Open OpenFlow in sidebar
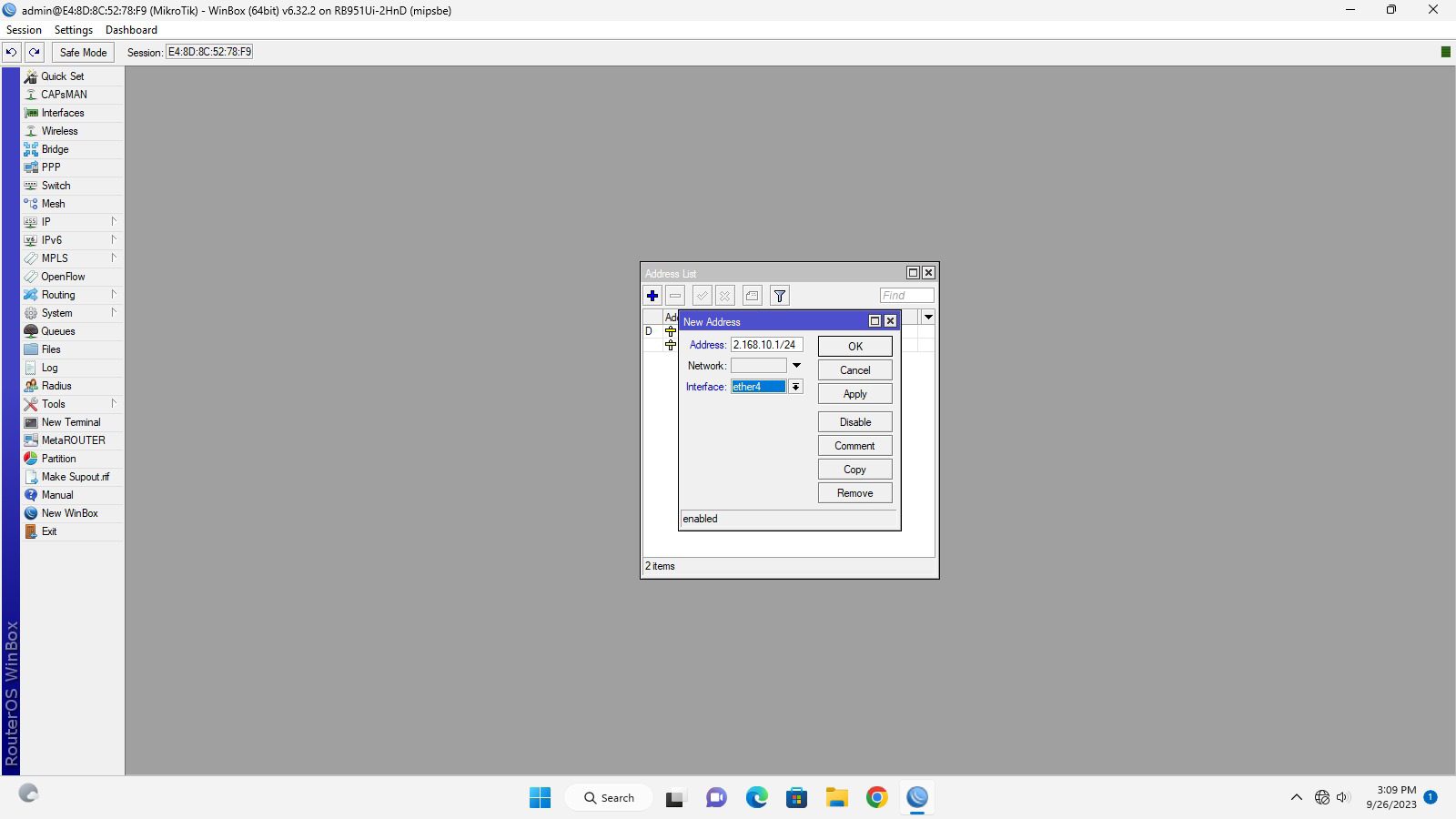This screenshot has height=819, width=1456. coord(72,277)
